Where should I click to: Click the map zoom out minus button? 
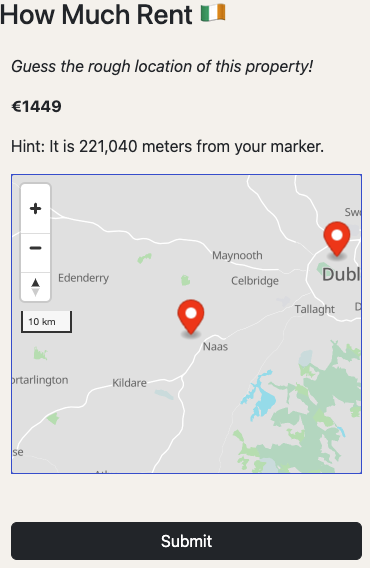click(36, 248)
